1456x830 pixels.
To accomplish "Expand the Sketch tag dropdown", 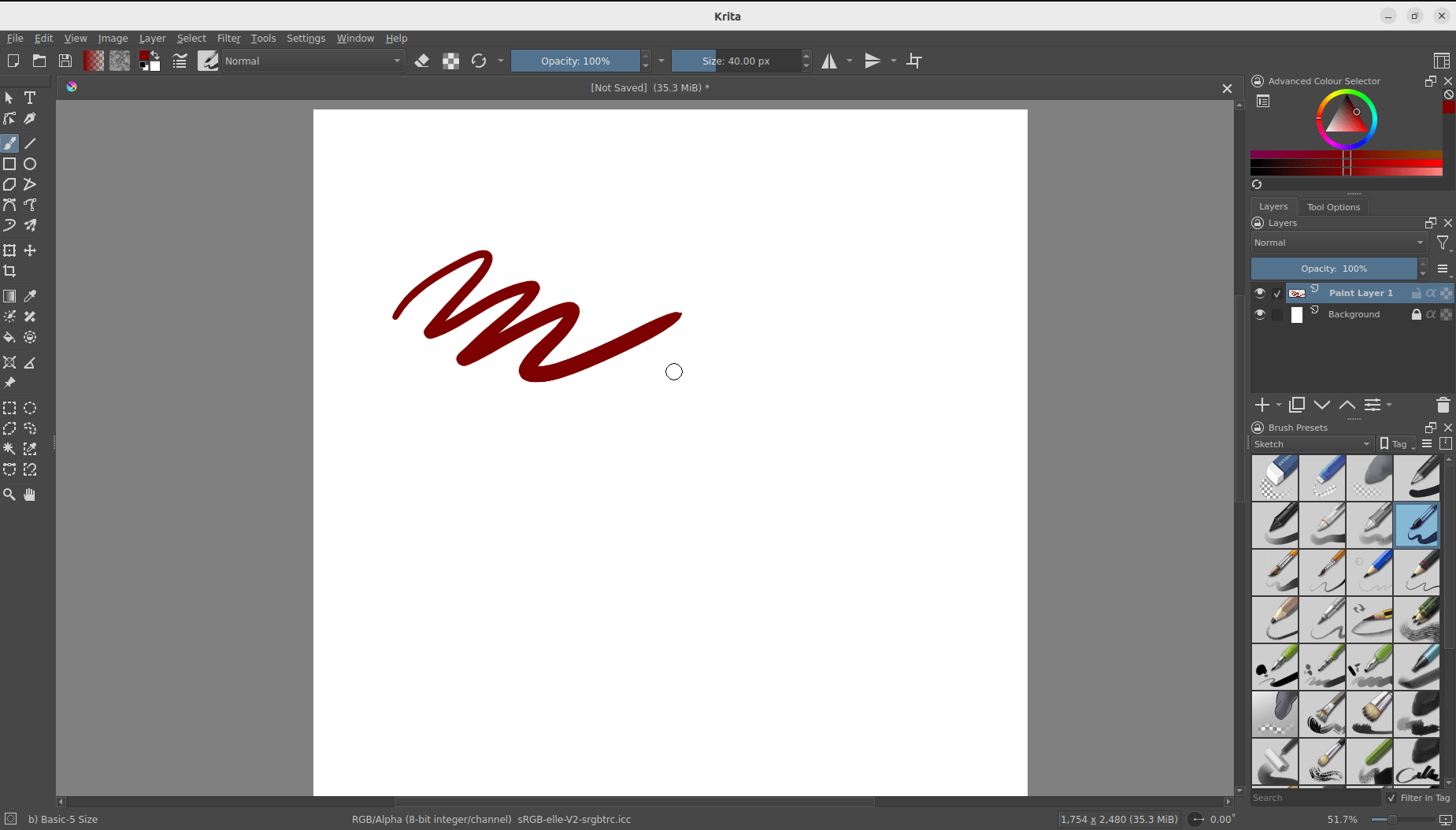I will pyautogui.click(x=1312, y=444).
